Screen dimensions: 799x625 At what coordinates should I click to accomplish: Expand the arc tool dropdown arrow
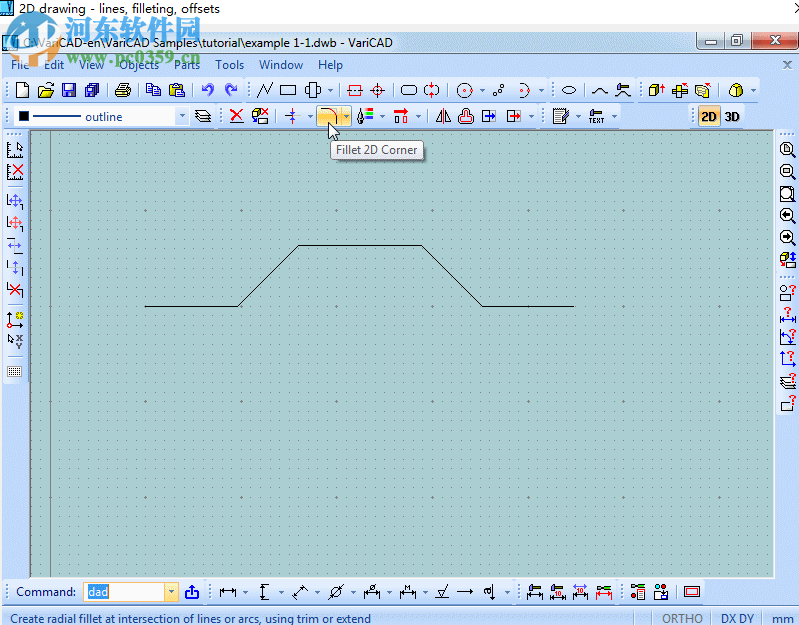click(541, 90)
